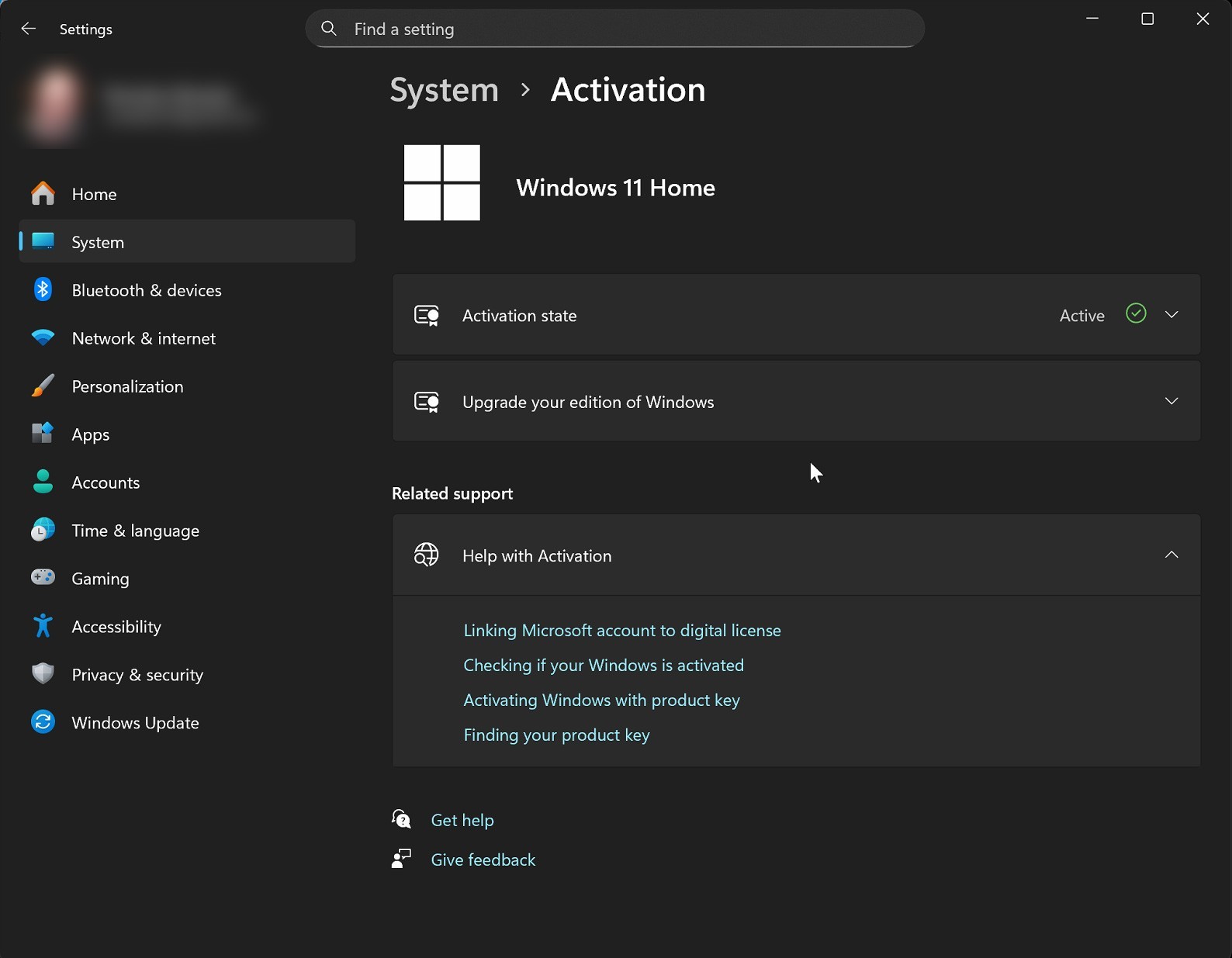Click the Get help link

[462, 820]
